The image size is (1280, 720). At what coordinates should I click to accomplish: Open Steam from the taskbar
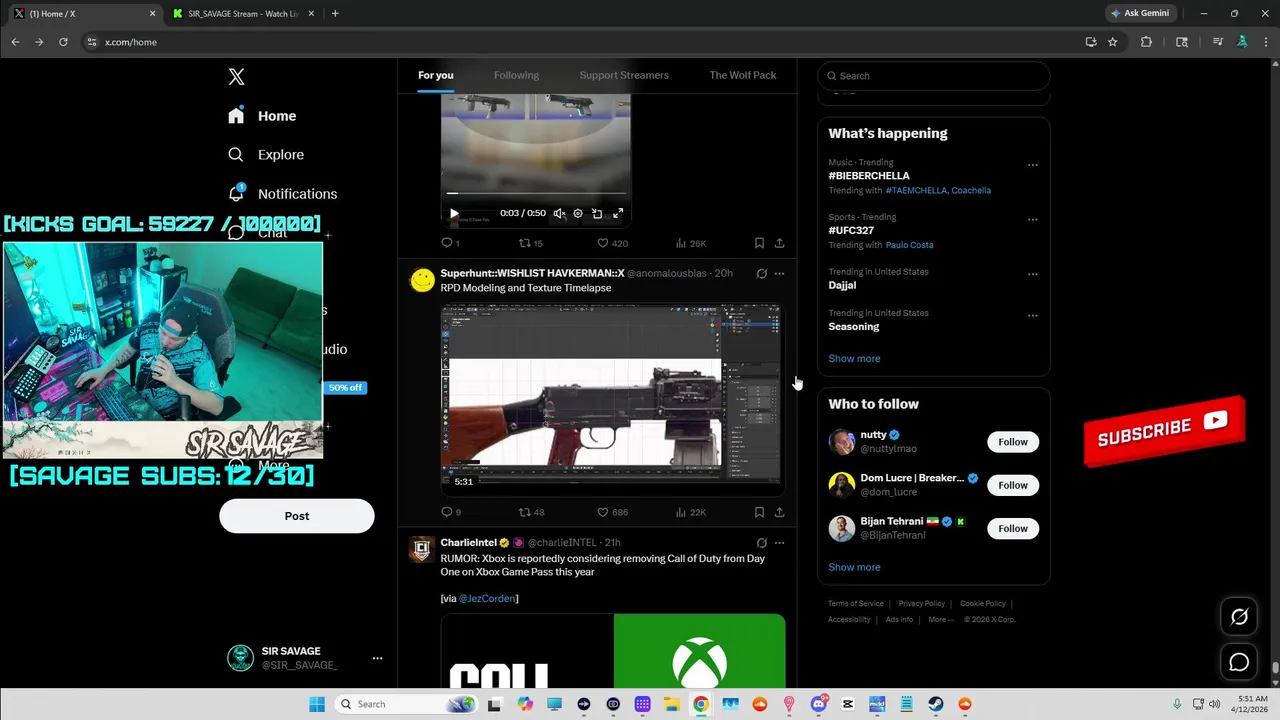936,704
